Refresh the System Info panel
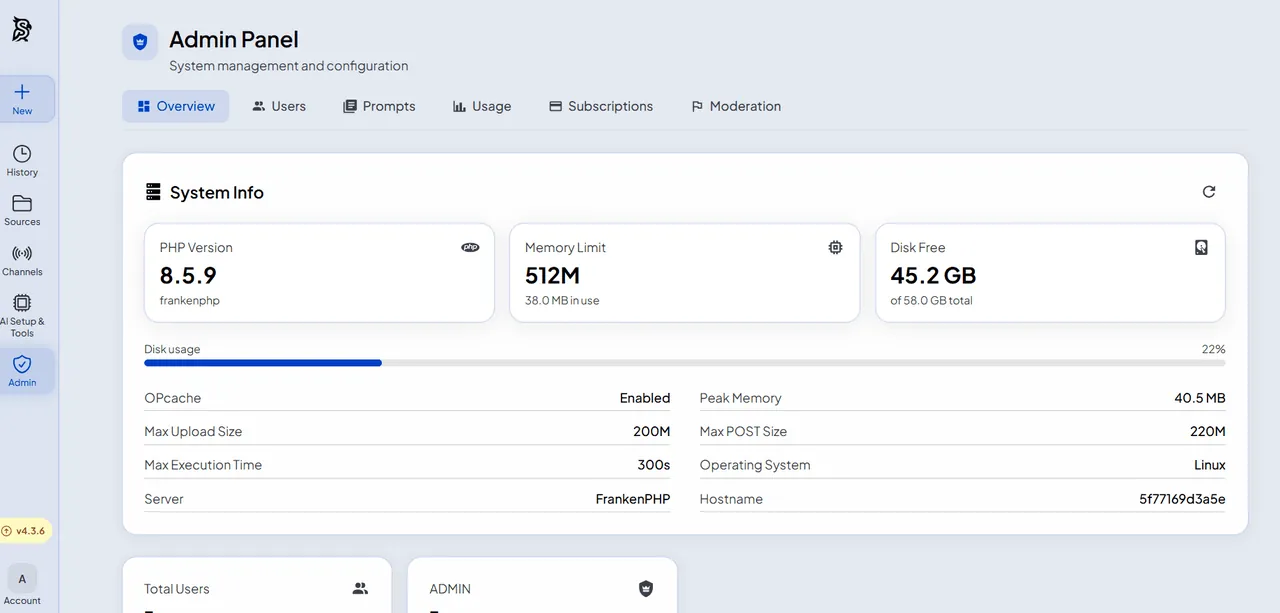Image resolution: width=1280 pixels, height=613 pixels. click(1209, 192)
